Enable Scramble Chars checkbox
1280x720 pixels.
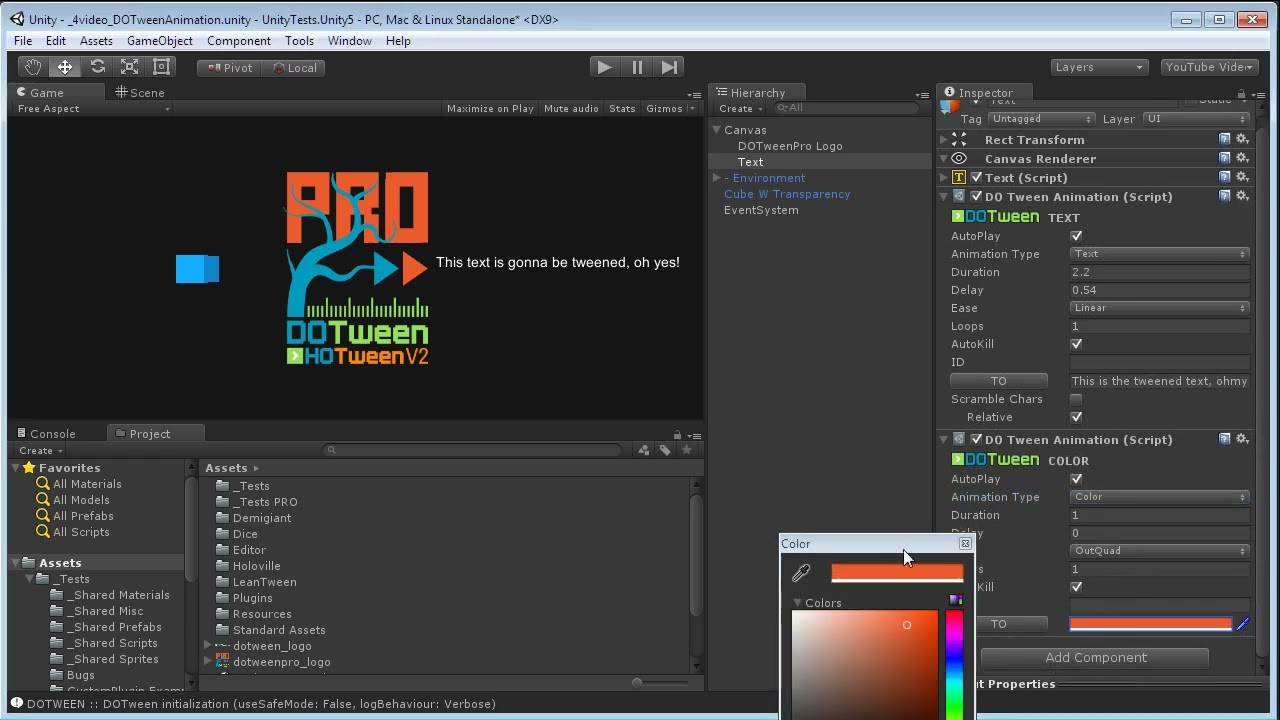(1076, 399)
